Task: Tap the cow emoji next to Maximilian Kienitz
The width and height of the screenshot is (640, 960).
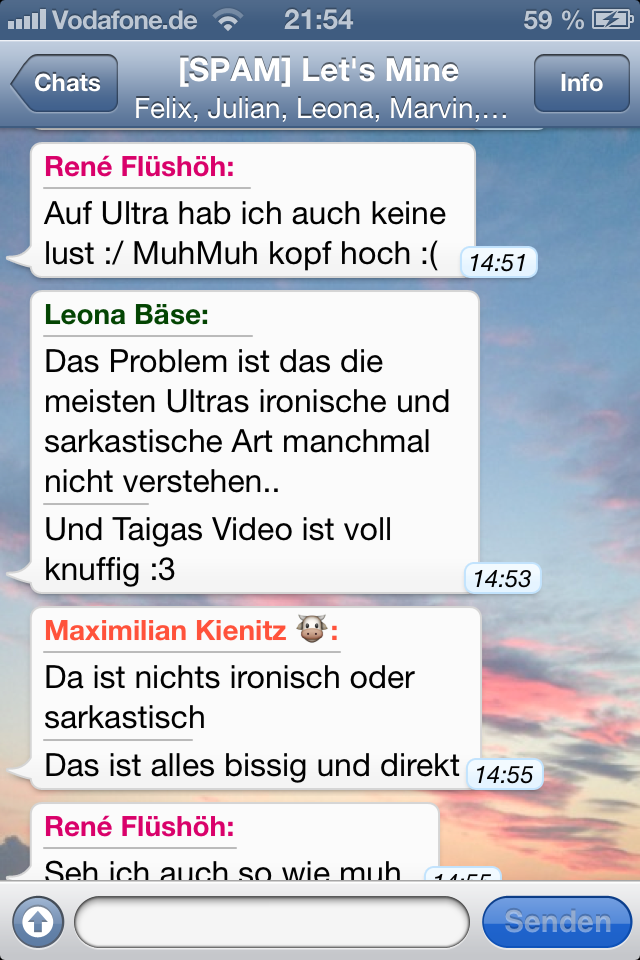Action: click(312, 629)
